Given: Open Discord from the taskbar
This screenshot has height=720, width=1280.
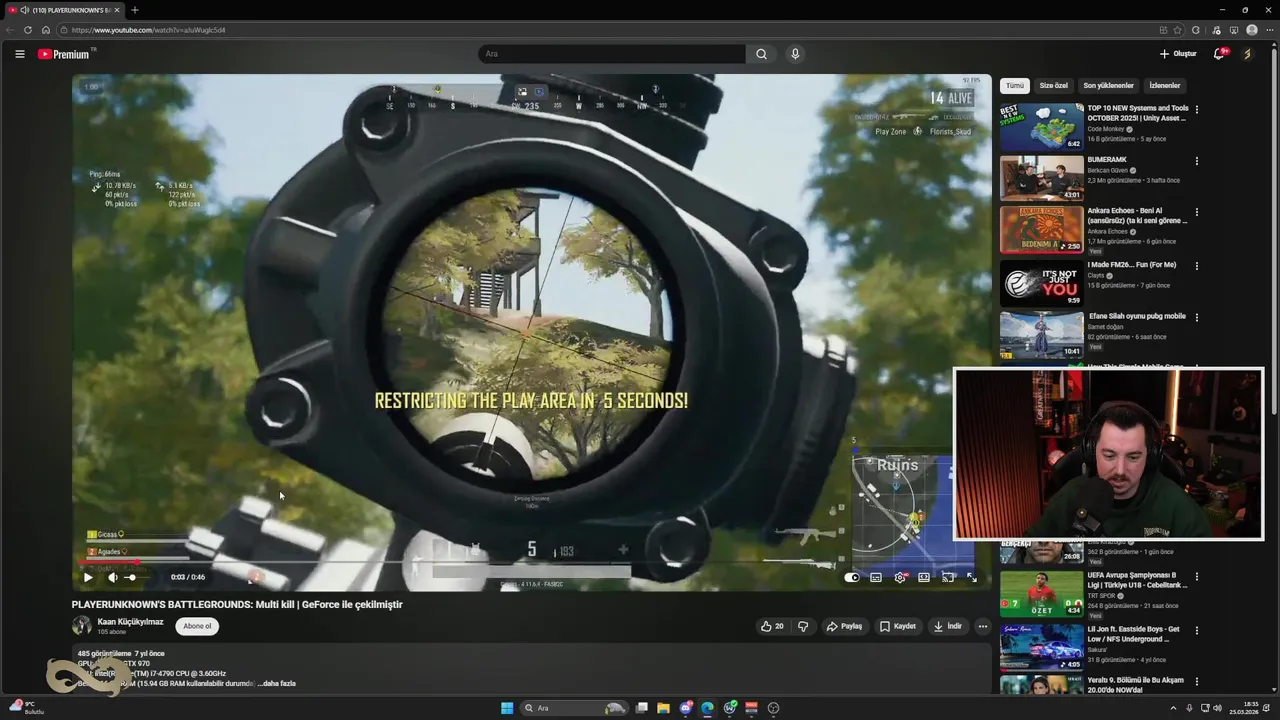Looking at the screenshot, I should point(686,708).
